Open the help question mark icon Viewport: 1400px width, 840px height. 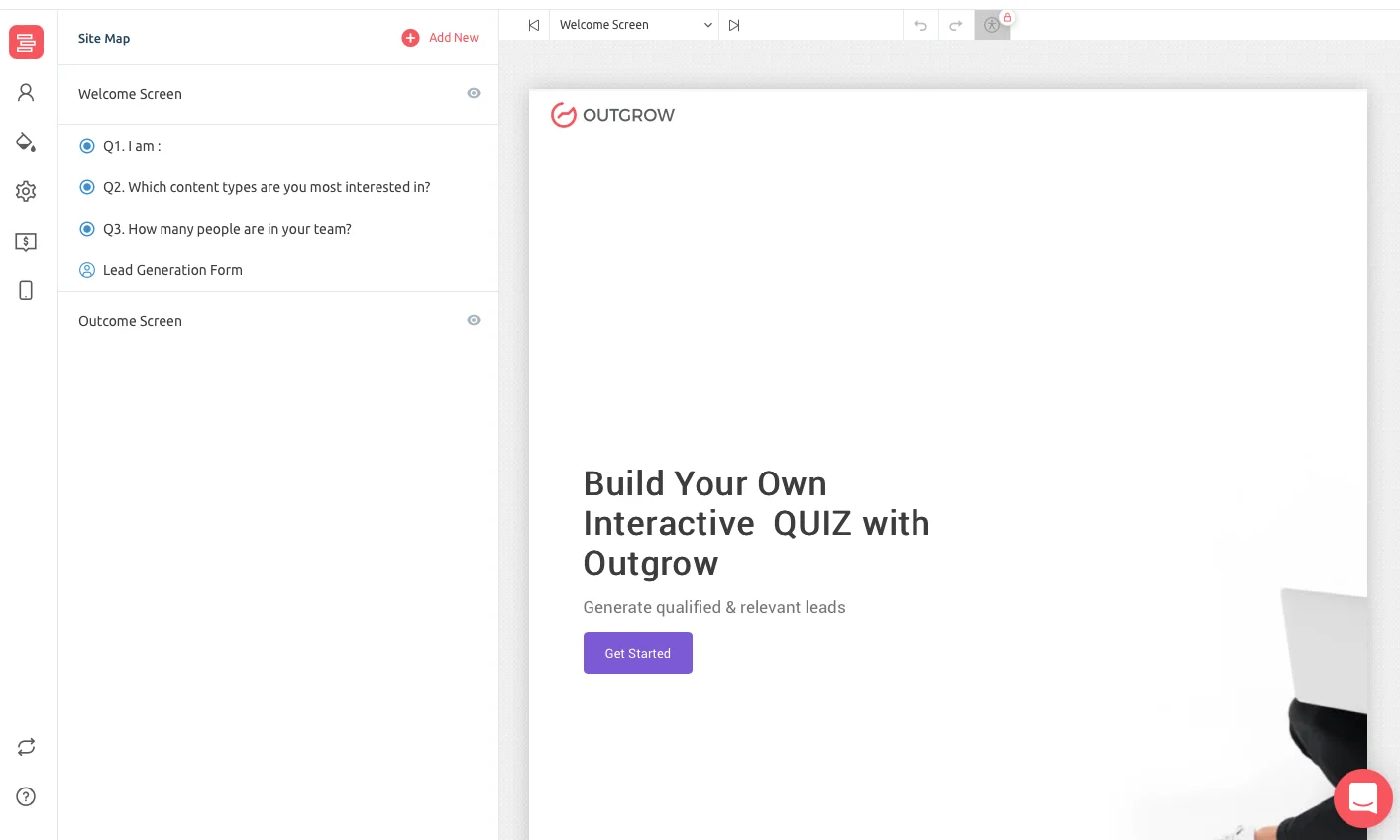point(26,796)
